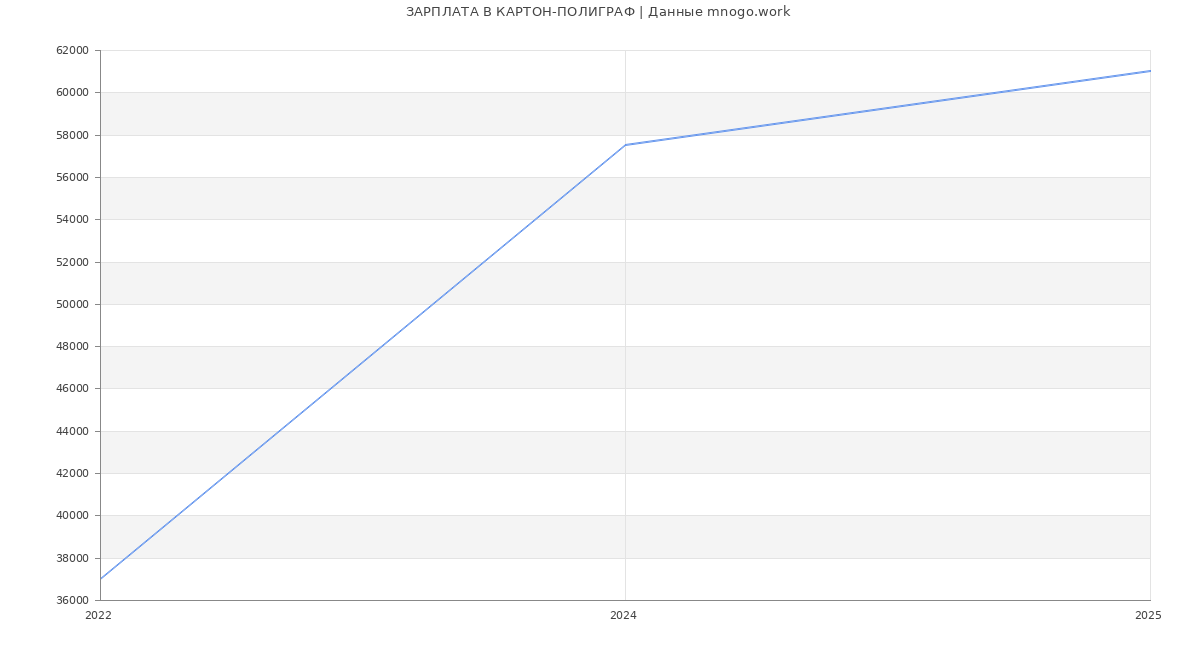The width and height of the screenshot is (1200, 650).
Task: Click the 38000 y-axis label
Action: (x=72, y=558)
